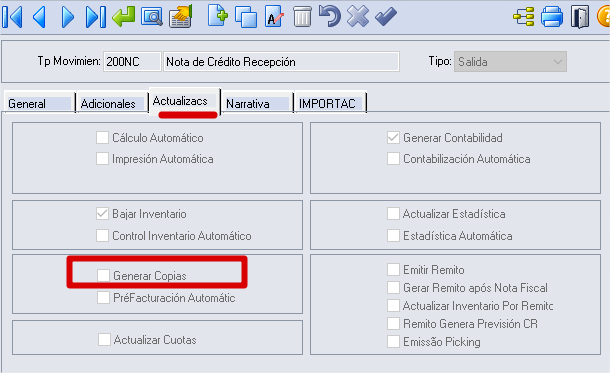This screenshot has height=373, width=610.
Task: Enable Actualizar Cuotas checkbox
Action: 104,340
